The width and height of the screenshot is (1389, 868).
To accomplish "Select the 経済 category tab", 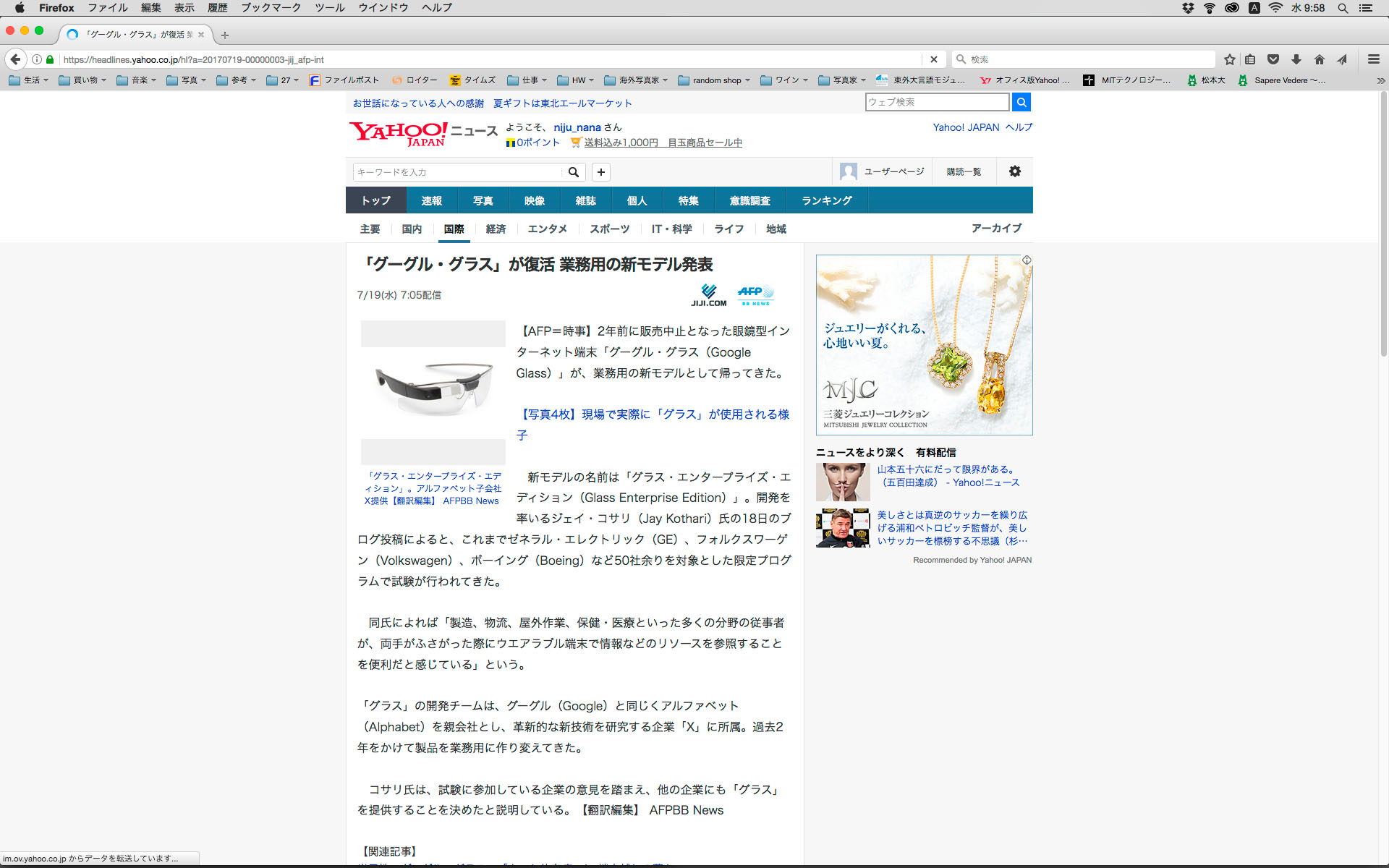I will pos(496,229).
